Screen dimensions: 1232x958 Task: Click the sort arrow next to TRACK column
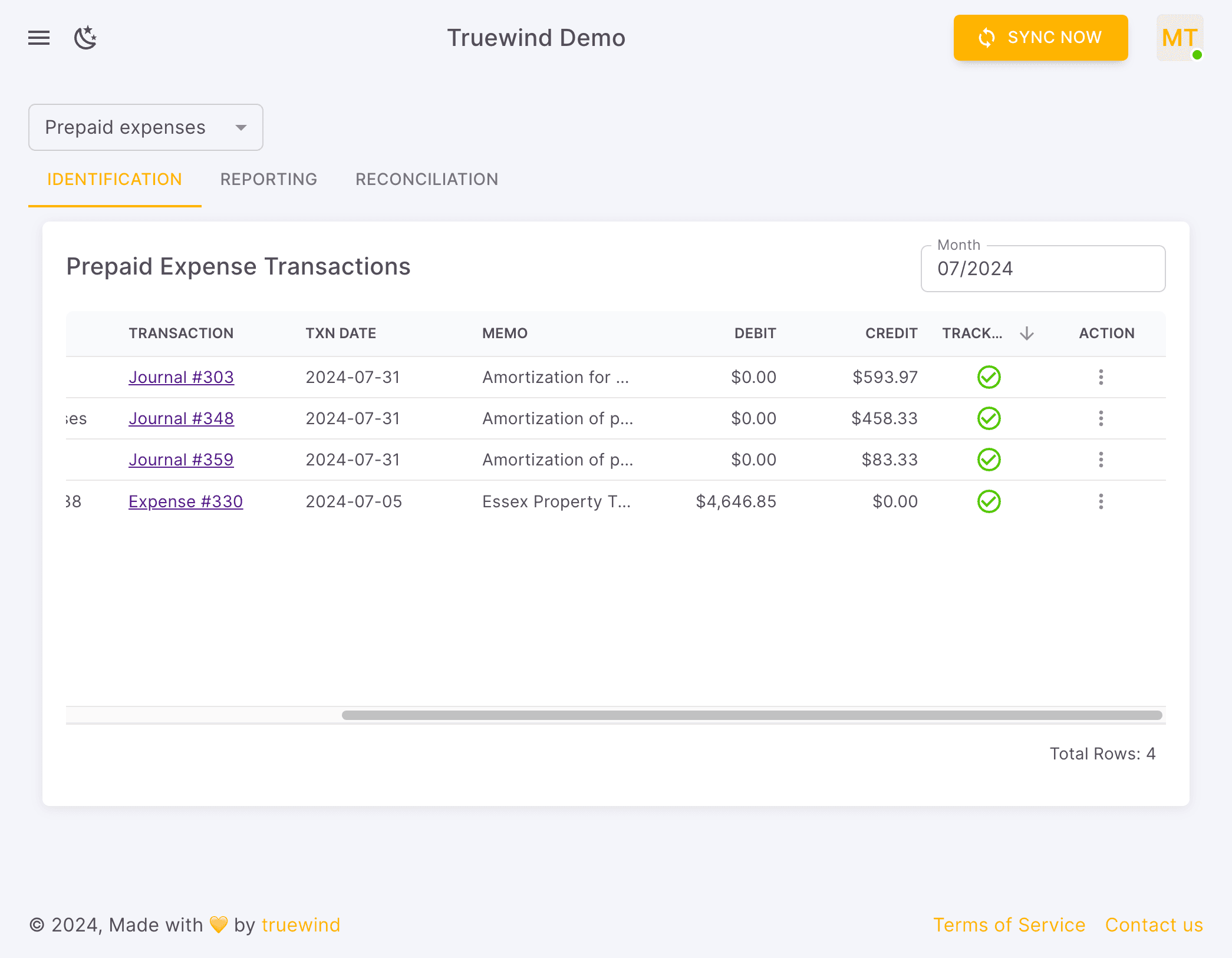tap(1027, 333)
